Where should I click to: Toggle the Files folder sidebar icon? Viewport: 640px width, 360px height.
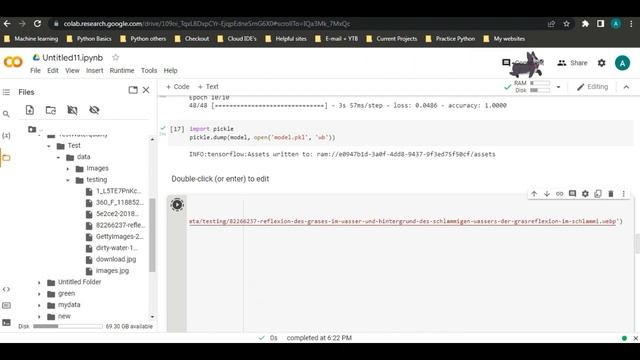point(6,158)
